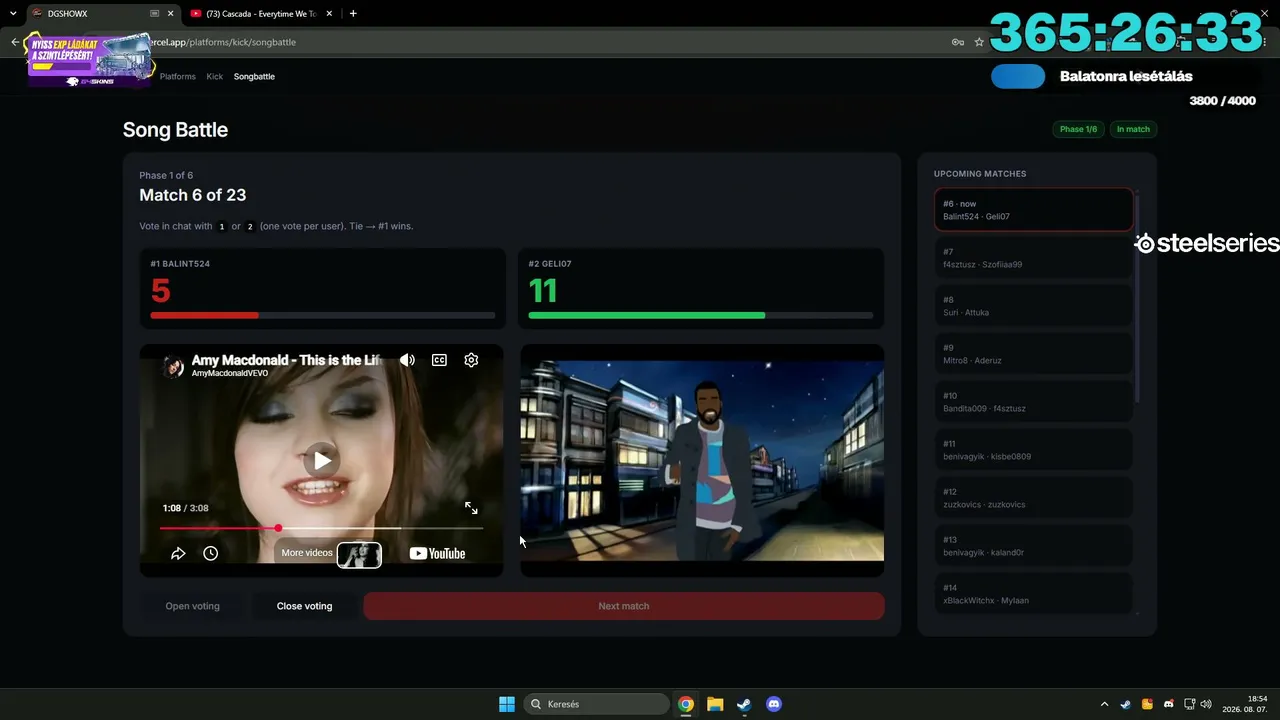The height and width of the screenshot is (720, 1280).
Task: Click the Match 6 of 23 heading
Action: (x=192, y=195)
